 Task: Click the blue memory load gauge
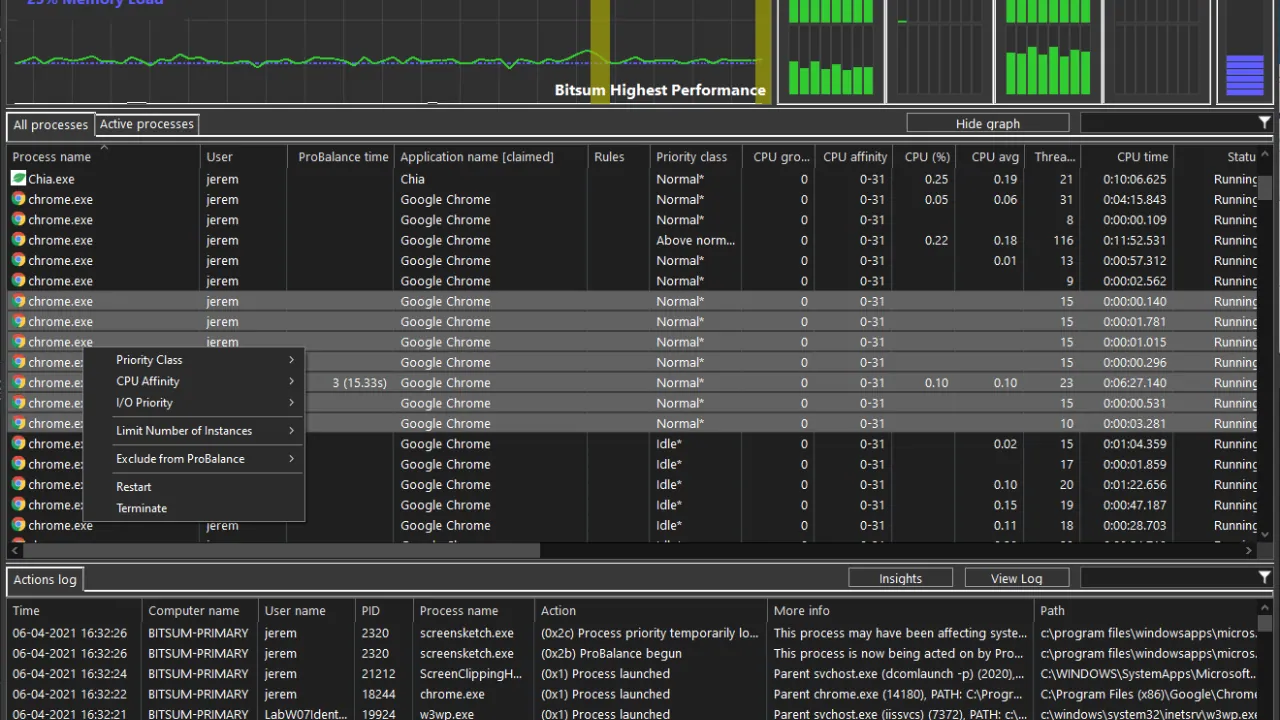point(1245,75)
